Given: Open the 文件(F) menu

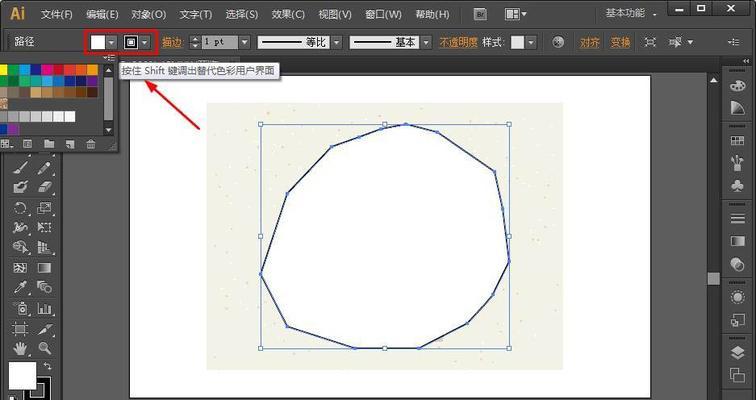Looking at the screenshot, I should pyautogui.click(x=56, y=15).
